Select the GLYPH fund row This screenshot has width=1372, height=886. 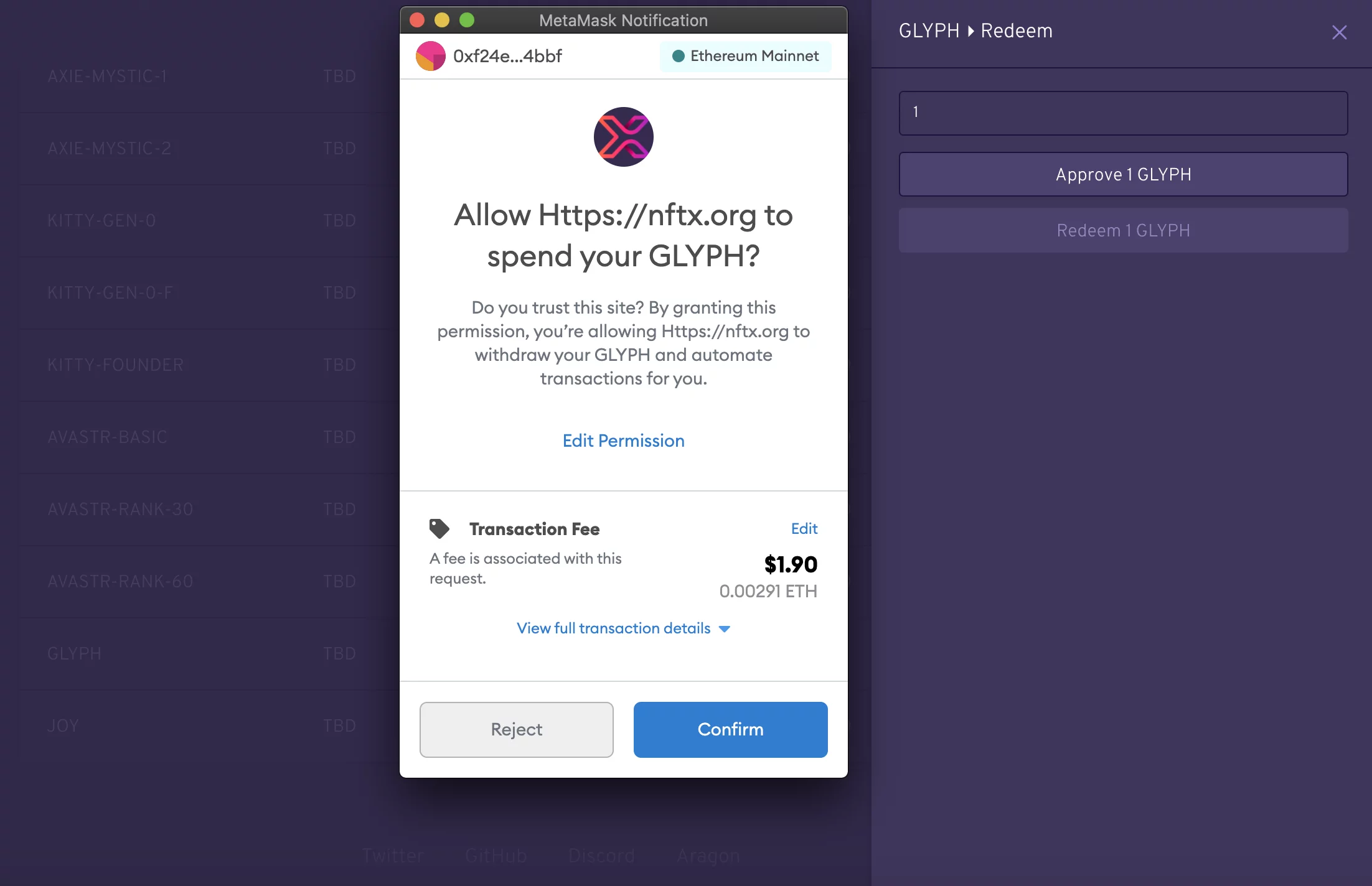[x=209, y=653]
